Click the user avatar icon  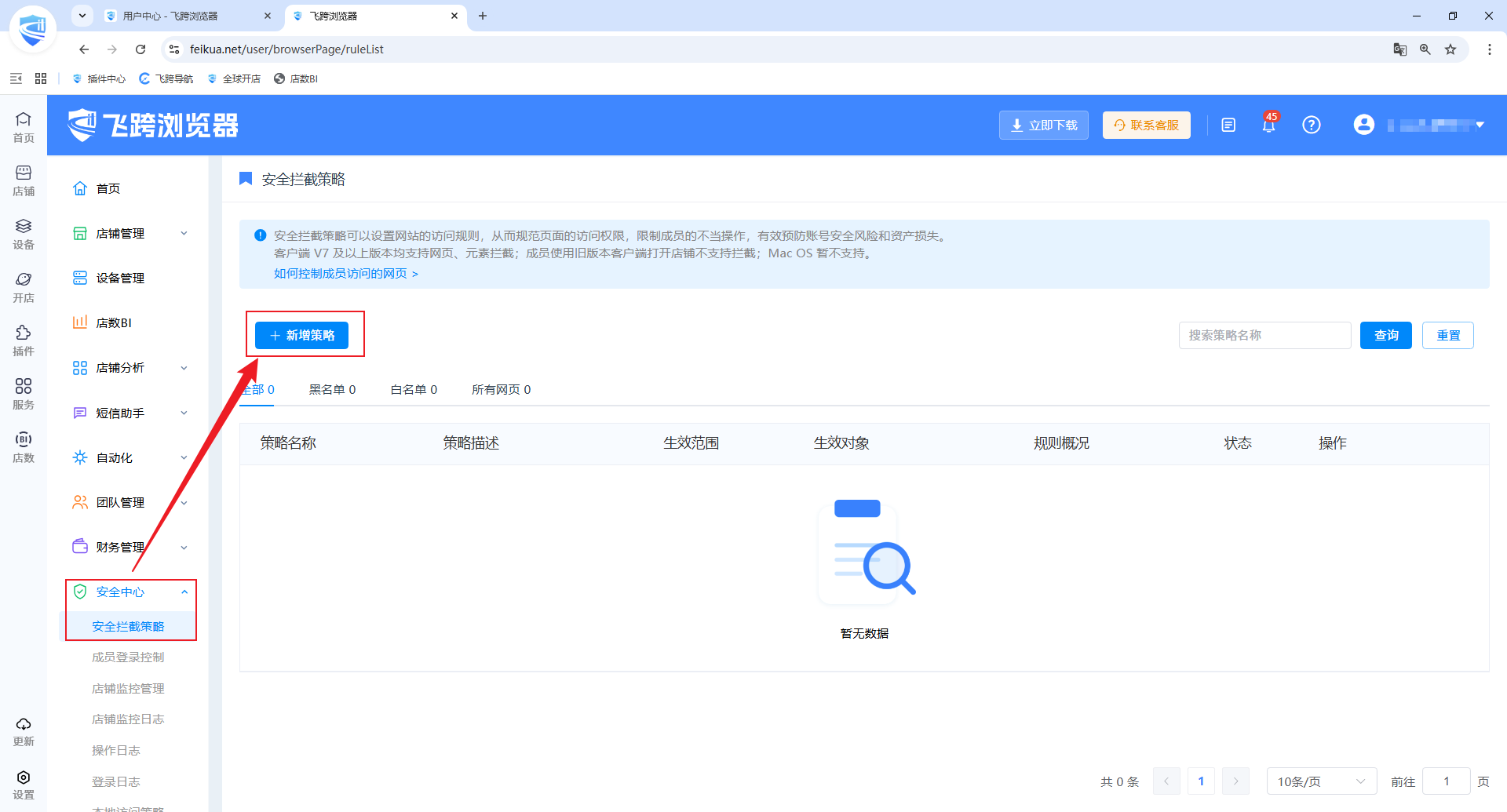click(1364, 125)
